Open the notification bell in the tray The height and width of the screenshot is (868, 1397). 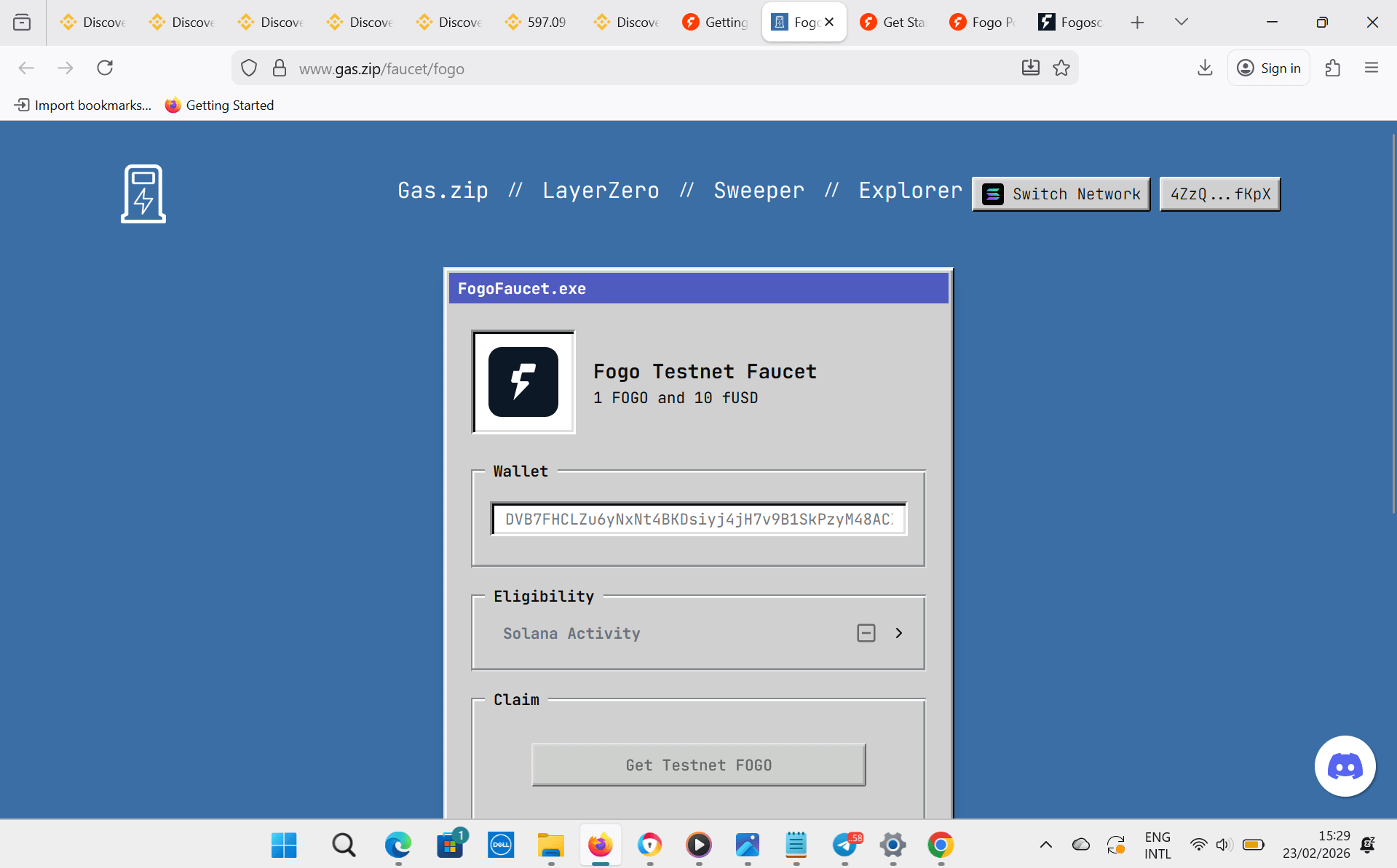click(1368, 845)
